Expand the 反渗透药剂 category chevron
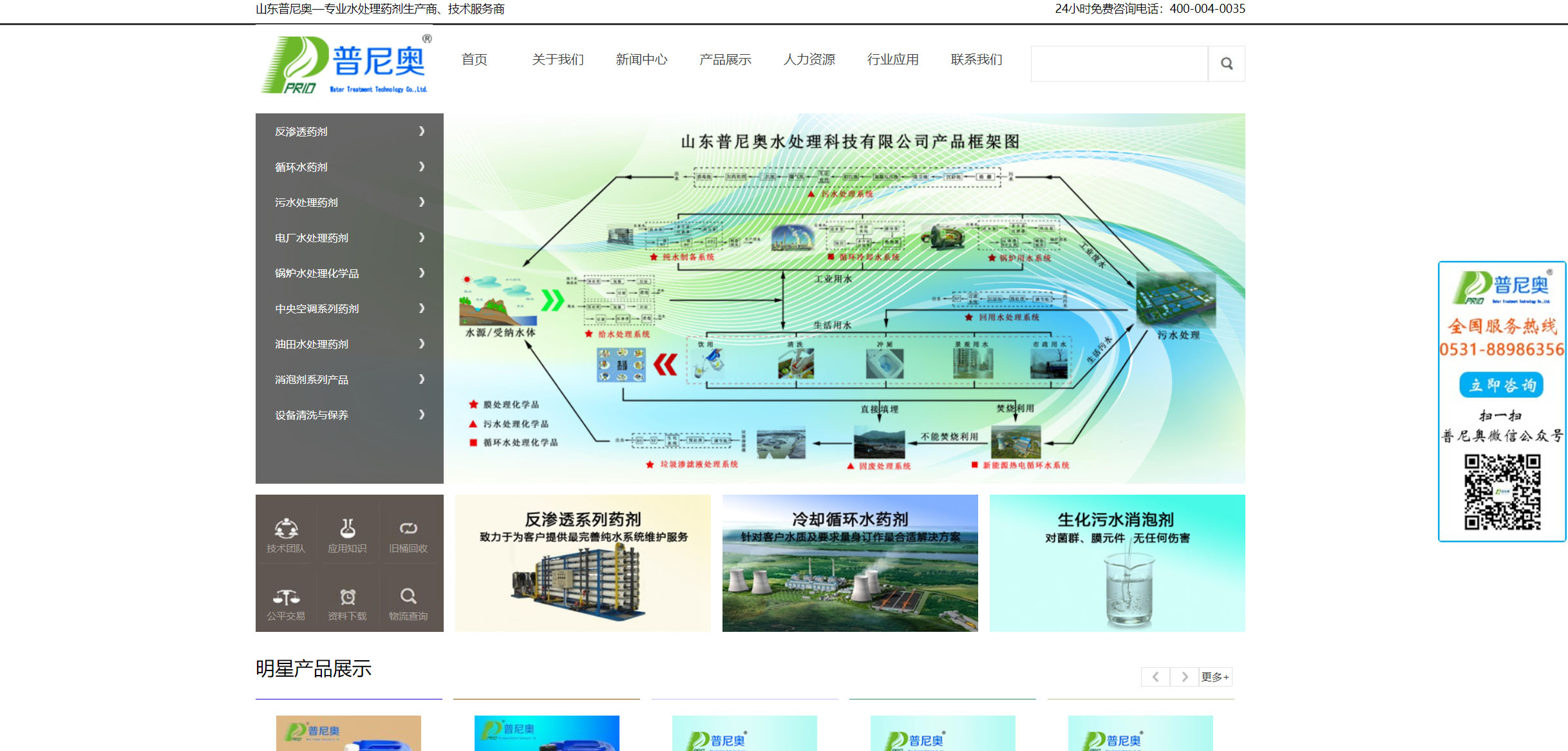1568x751 pixels. pos(422,131)
